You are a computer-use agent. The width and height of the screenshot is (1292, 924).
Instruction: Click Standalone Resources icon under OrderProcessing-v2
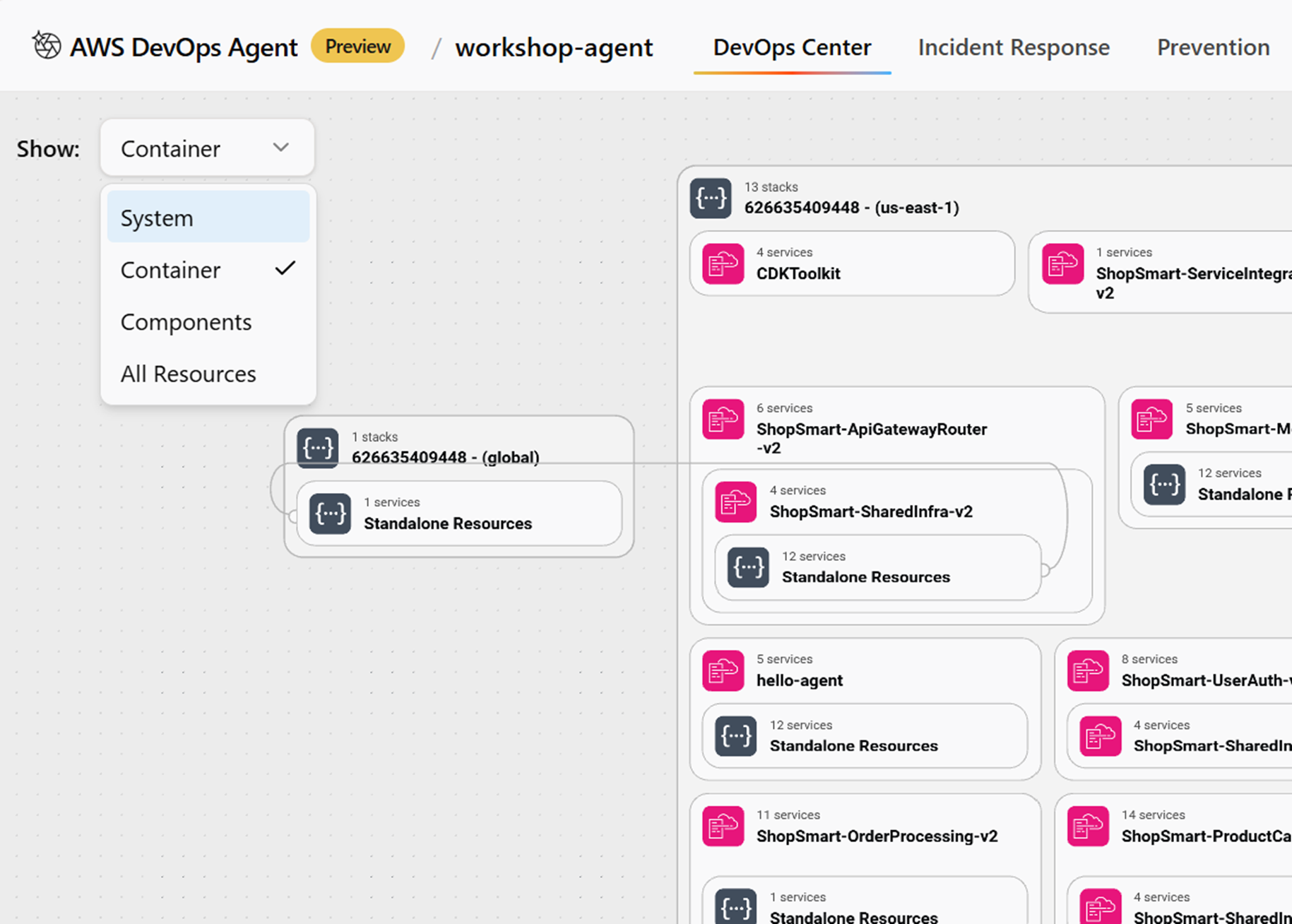(735, 906)
